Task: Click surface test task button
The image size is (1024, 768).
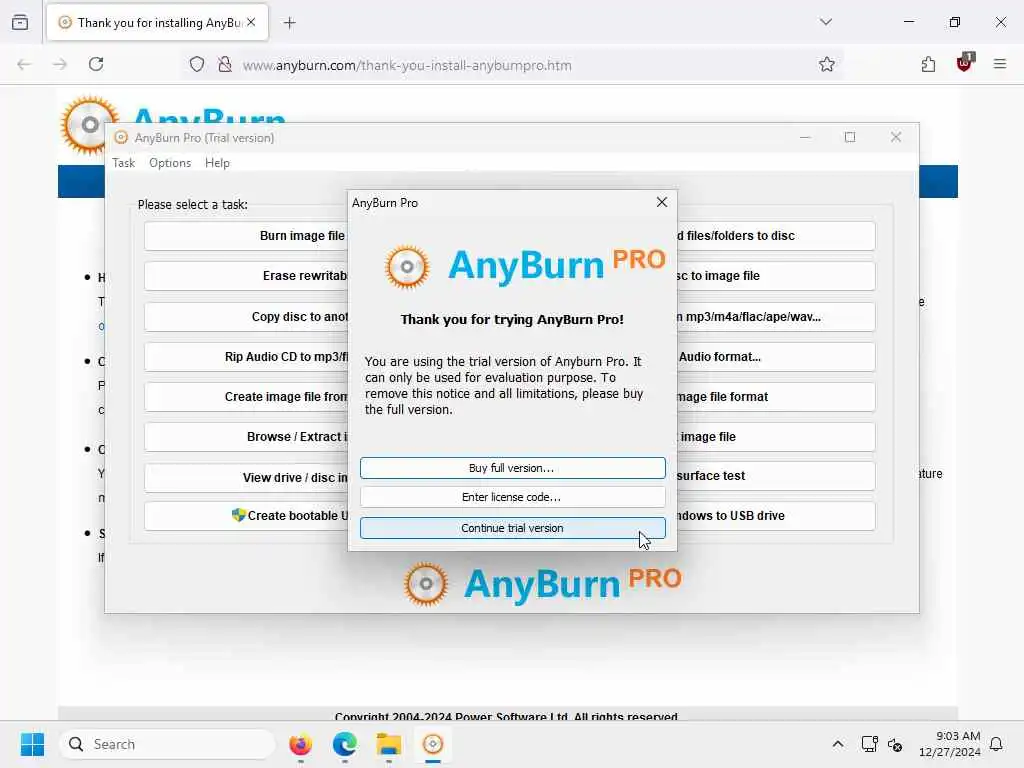Action: tap(776, 475)
